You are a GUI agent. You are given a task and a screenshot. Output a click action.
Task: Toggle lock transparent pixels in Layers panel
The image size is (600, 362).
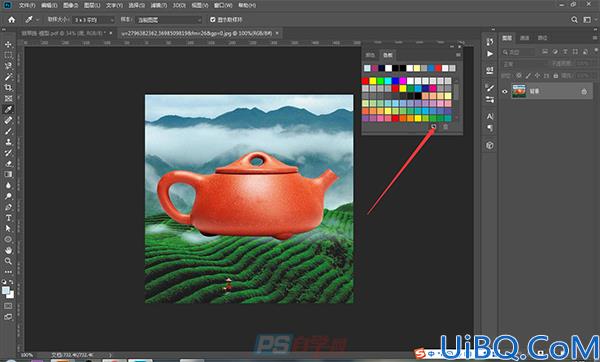518,76
